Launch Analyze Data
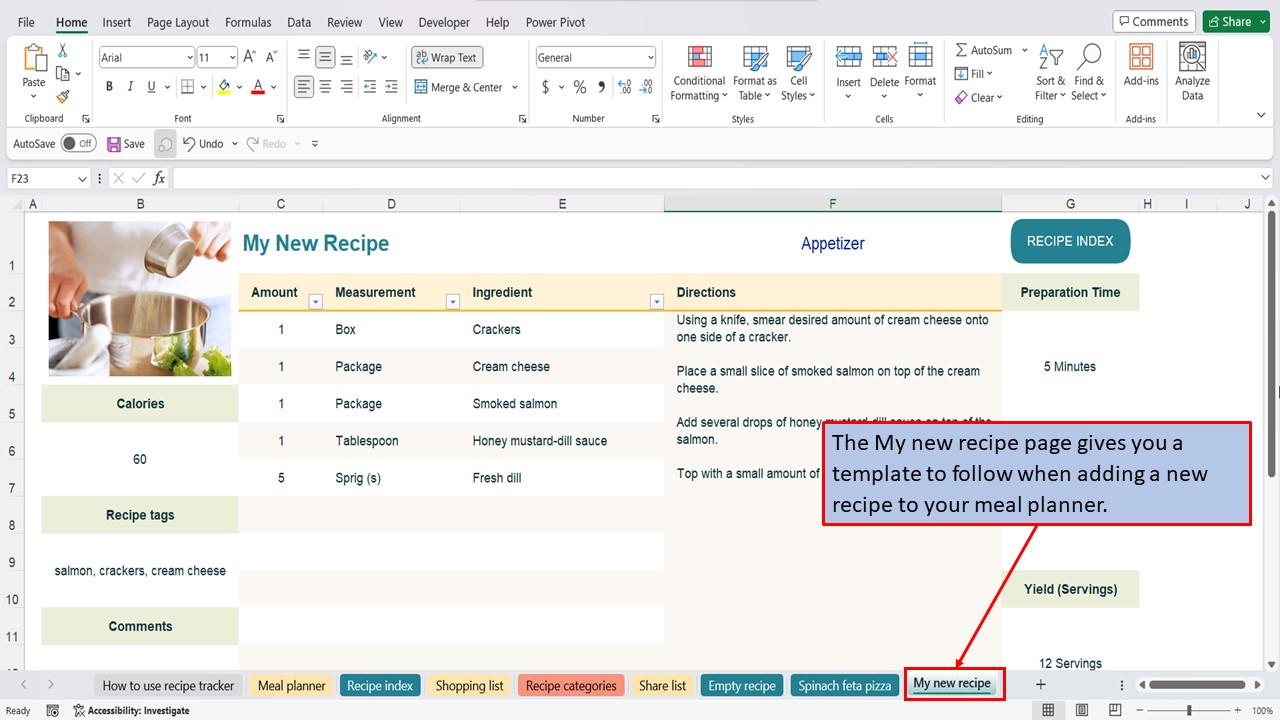1280x720 pixels. click(x=1191, y=71)
